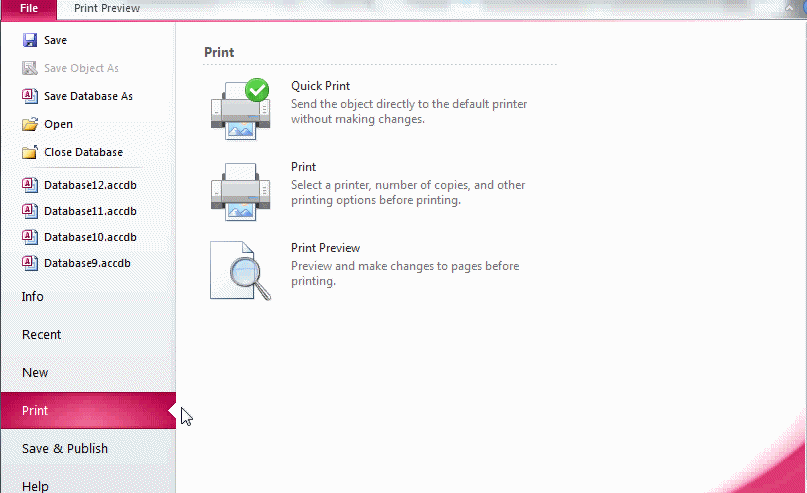Viewport: 807px width, 493px height.
Task: Click the Close Database folder icon
Action: (30, 152)
